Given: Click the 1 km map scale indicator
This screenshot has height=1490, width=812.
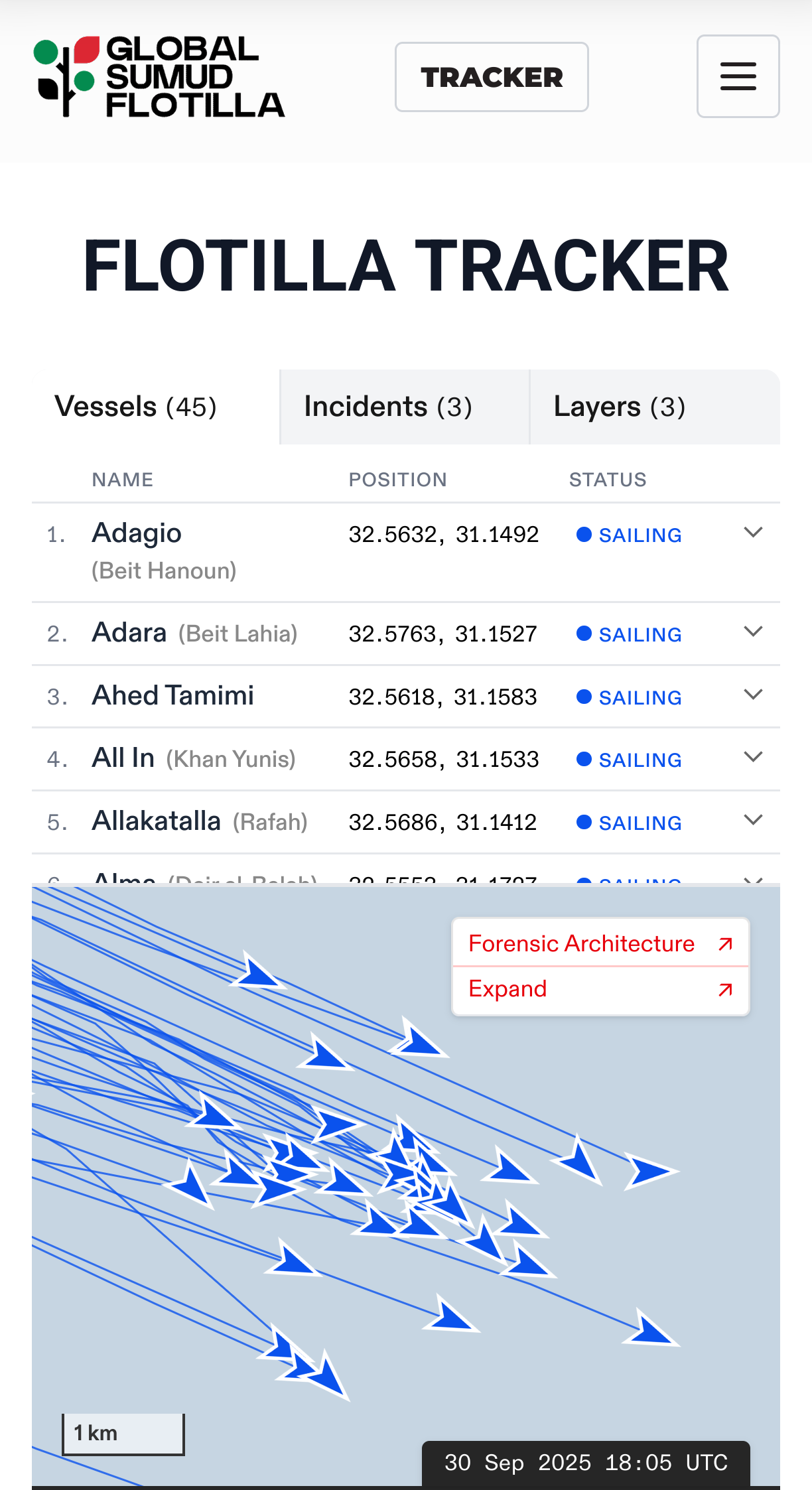Looking at the screenshot, I should pos(123,1434).
